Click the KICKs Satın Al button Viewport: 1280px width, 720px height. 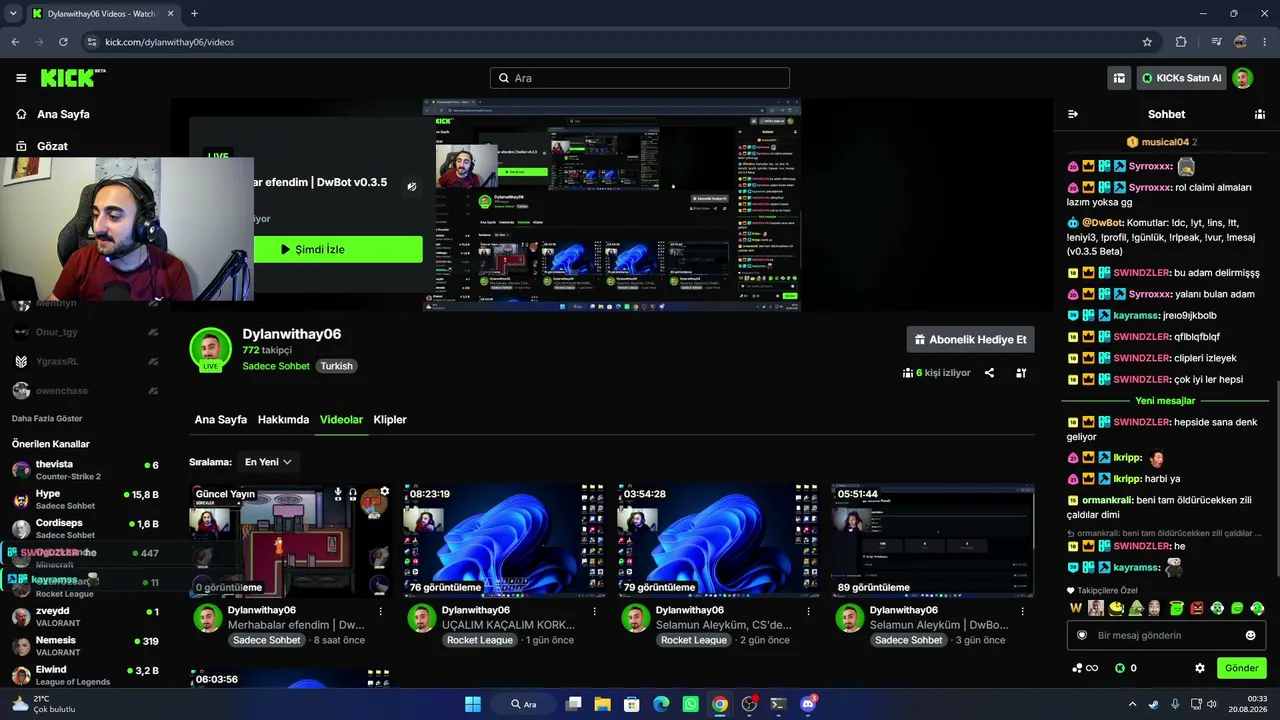[x=1181, y=78]
